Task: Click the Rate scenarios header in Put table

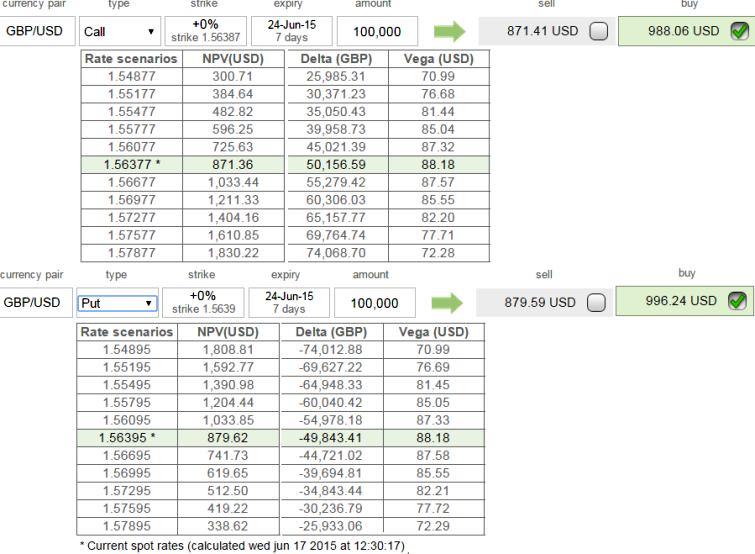Action: [127, 332]
